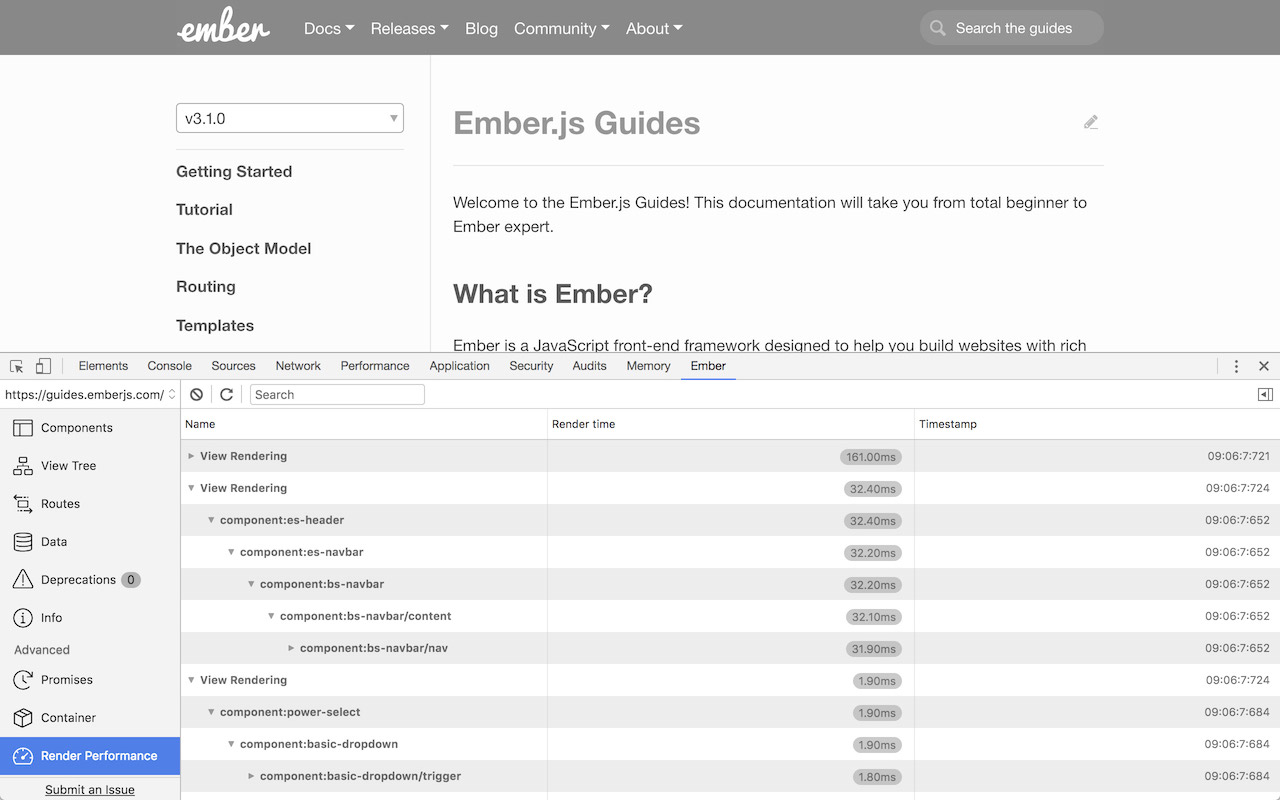Viewport: 1280px width, 800px height.
Task: Click the Search field in DevTools
Action: click(337, 394)
